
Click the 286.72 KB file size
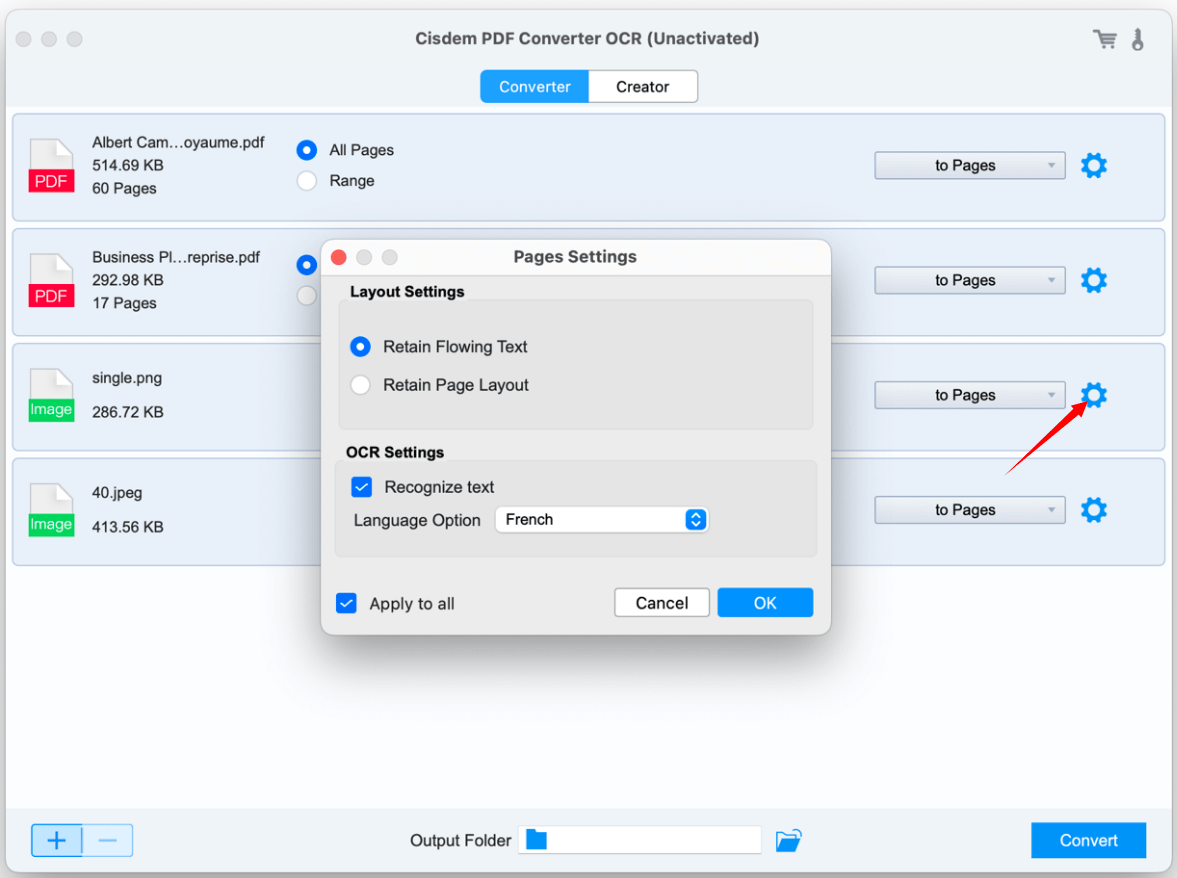[x=128, y=412]
